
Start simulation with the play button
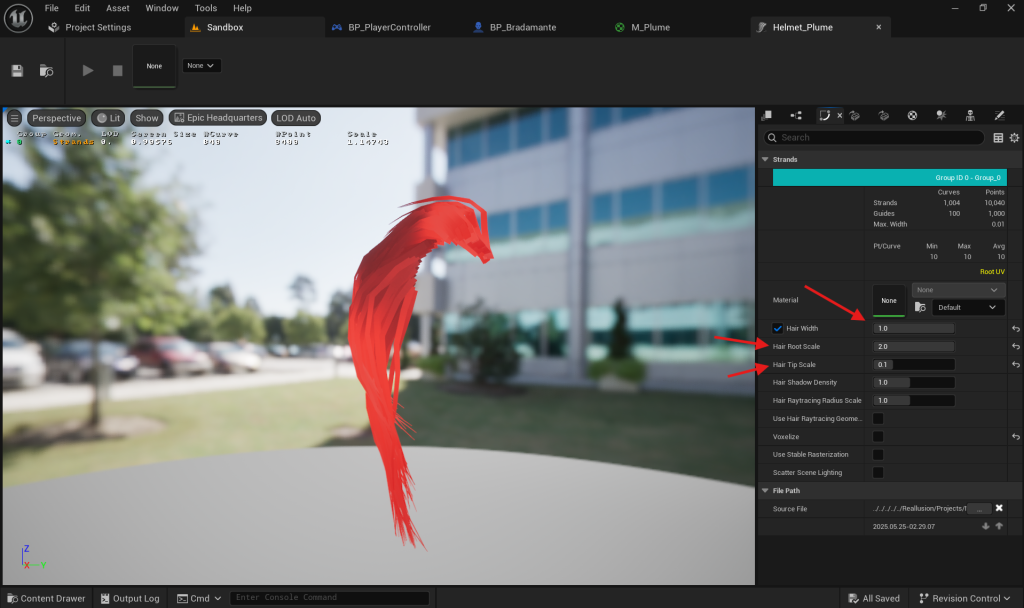[x=88, y=71]
